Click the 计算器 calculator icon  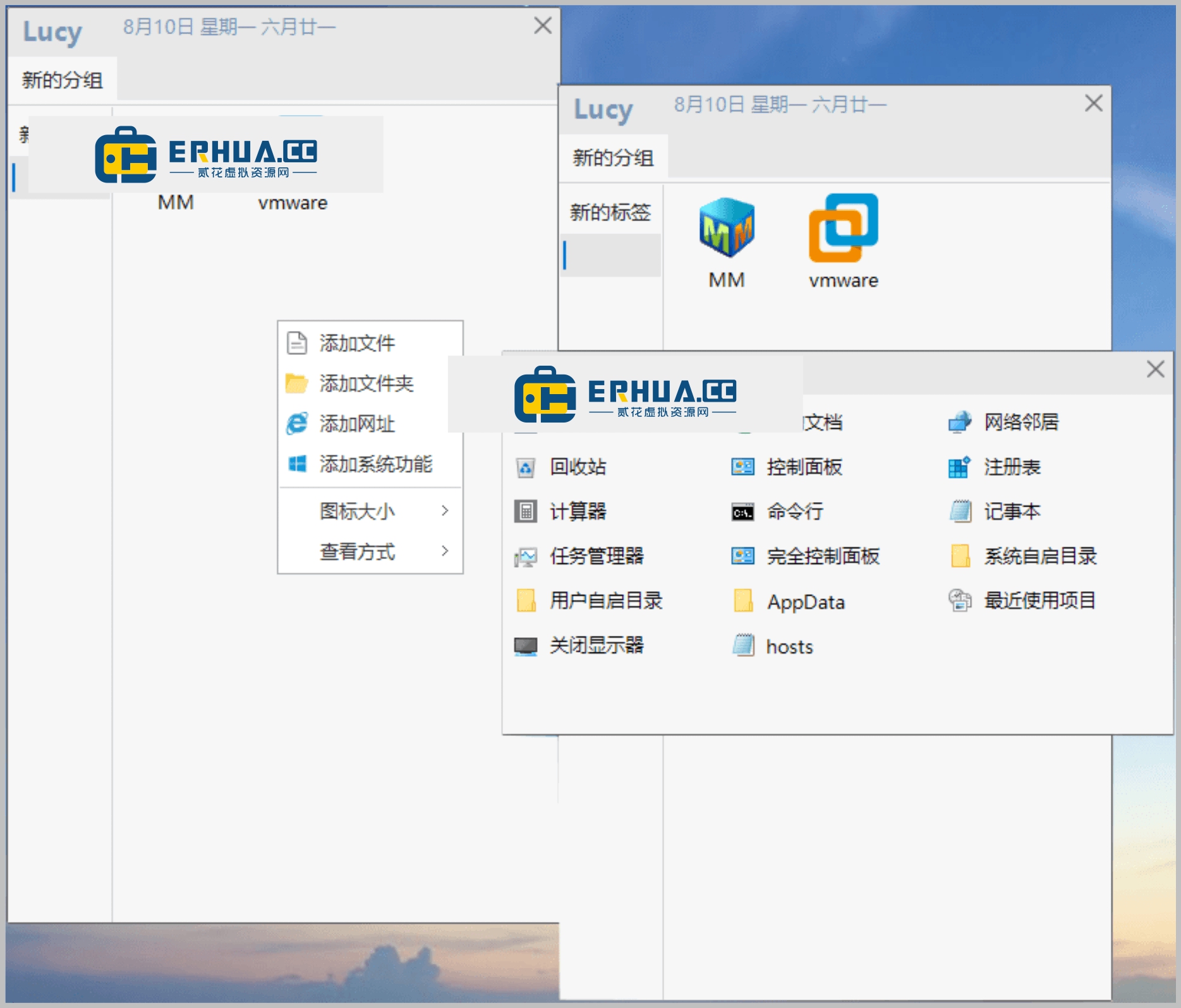(525, 512)
